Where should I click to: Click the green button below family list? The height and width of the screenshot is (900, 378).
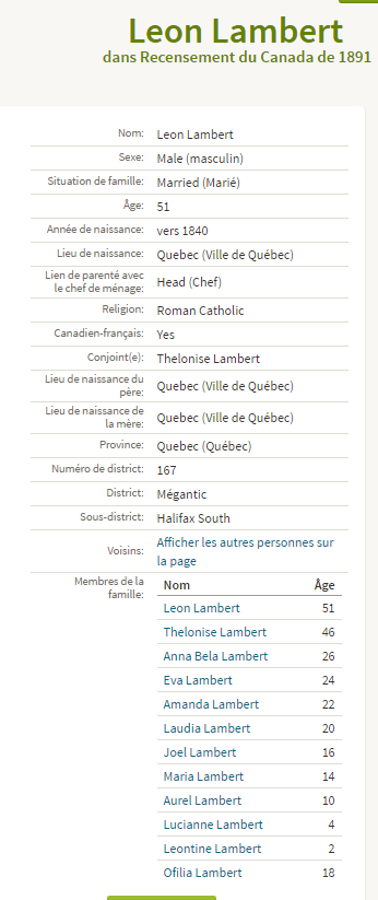tap(161, 898)
